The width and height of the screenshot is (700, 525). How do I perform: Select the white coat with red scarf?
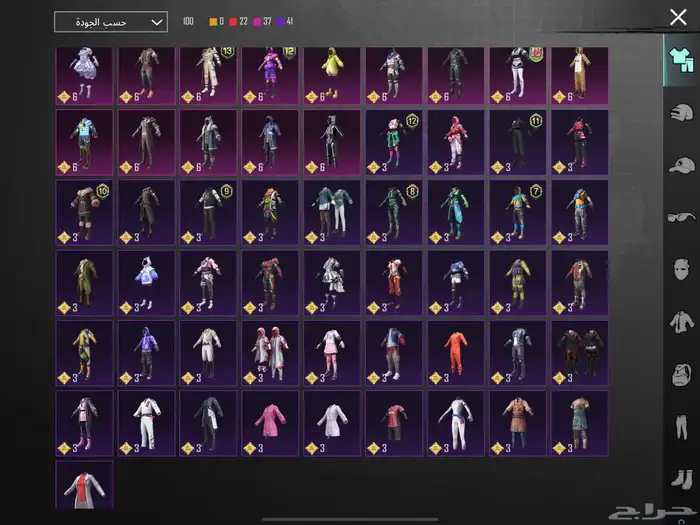click(84, 485)
